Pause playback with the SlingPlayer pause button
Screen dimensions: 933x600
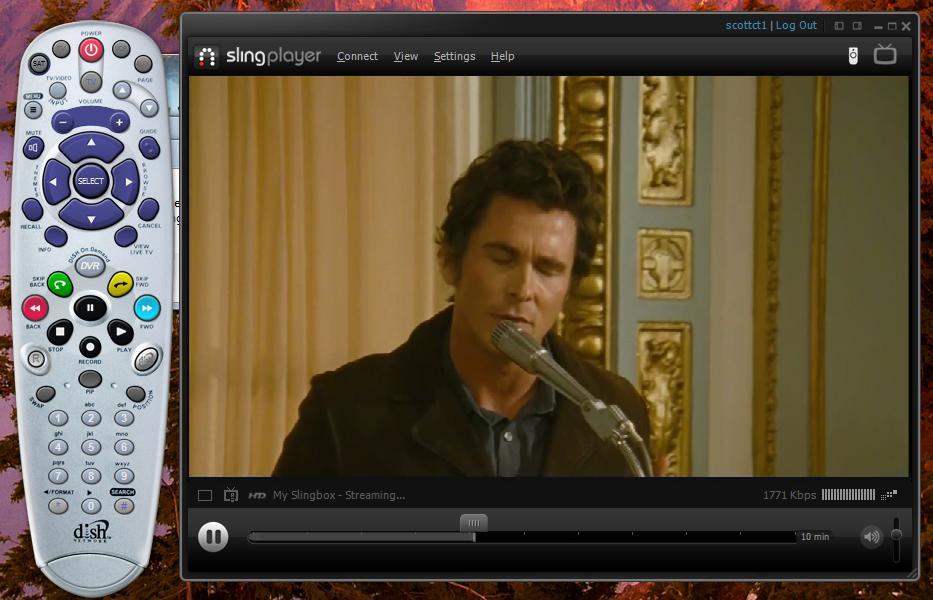pyautogui.click(x=213, y=537)
